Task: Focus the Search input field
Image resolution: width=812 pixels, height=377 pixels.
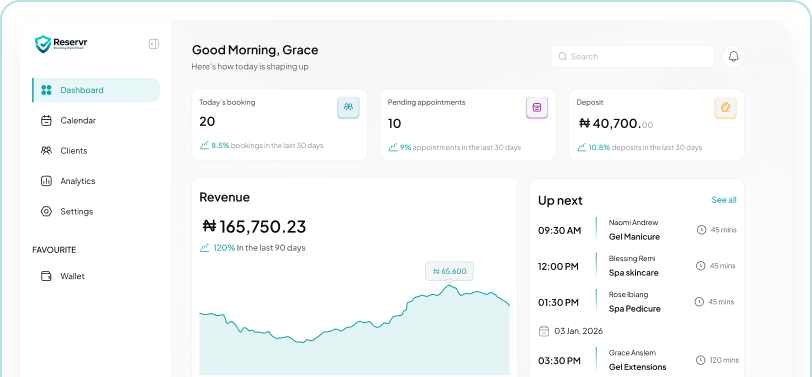Action: pos(632,56)
